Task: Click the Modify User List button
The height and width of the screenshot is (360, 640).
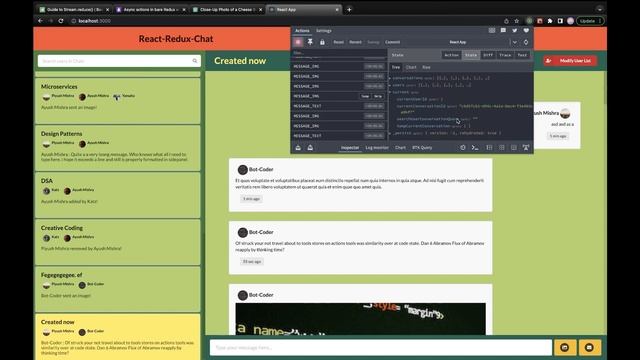Action: (570, 61)
